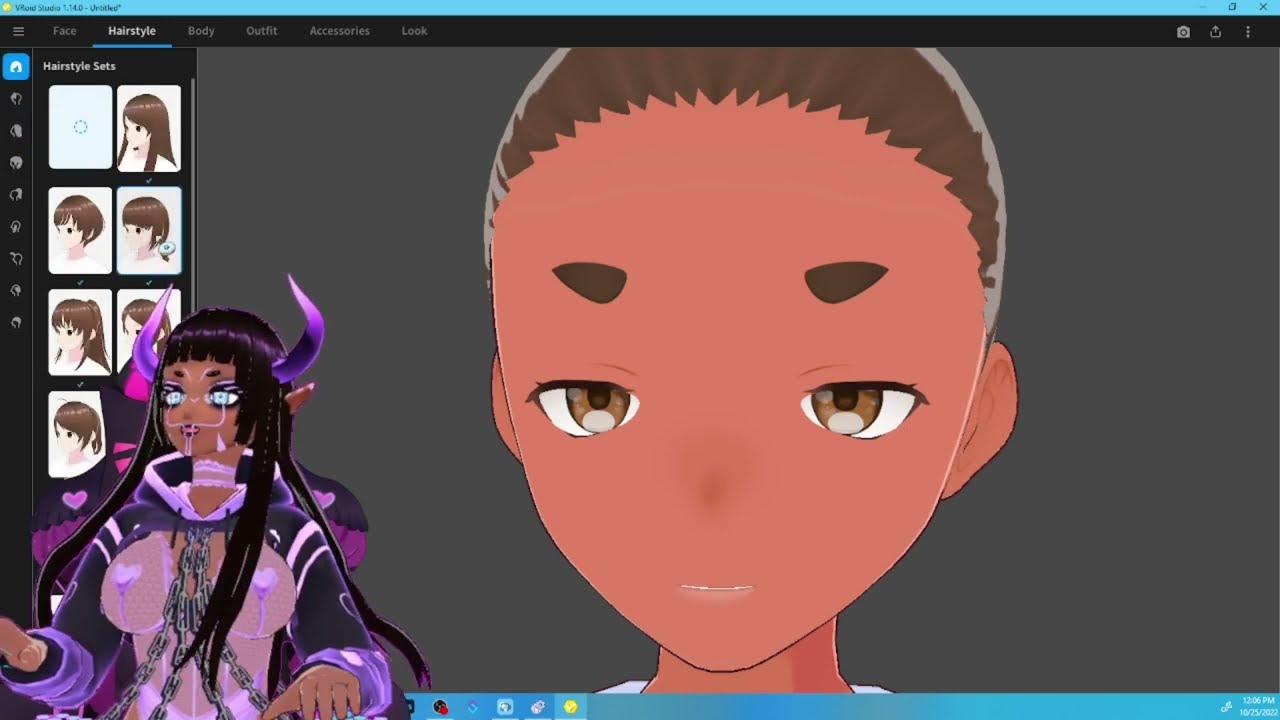Select the Hairstyle Sets sidebar icon
Screen dimensions: 1280x720
point(16,67)
